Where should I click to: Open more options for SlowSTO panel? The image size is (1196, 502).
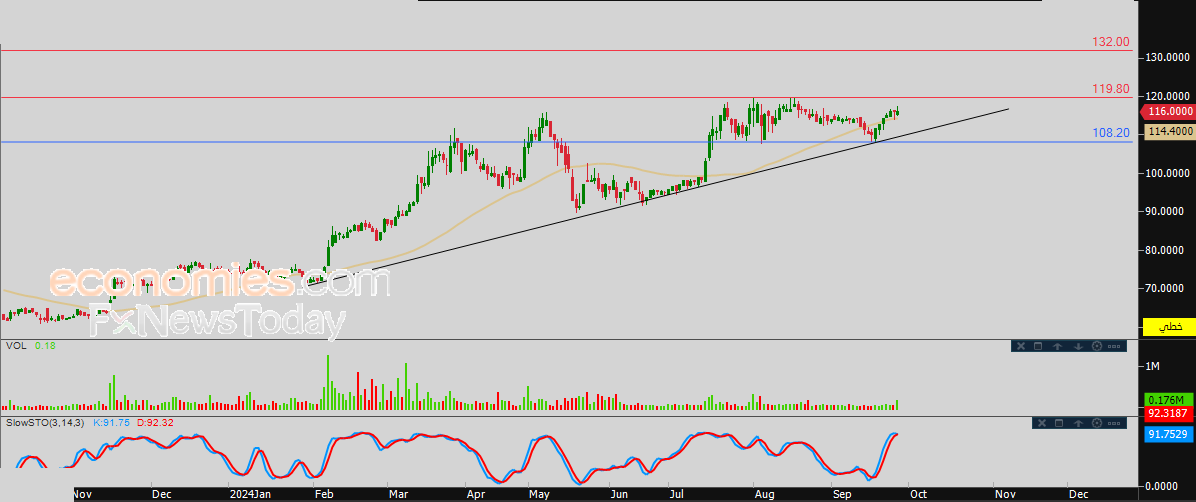click(x=1114, y=423)
